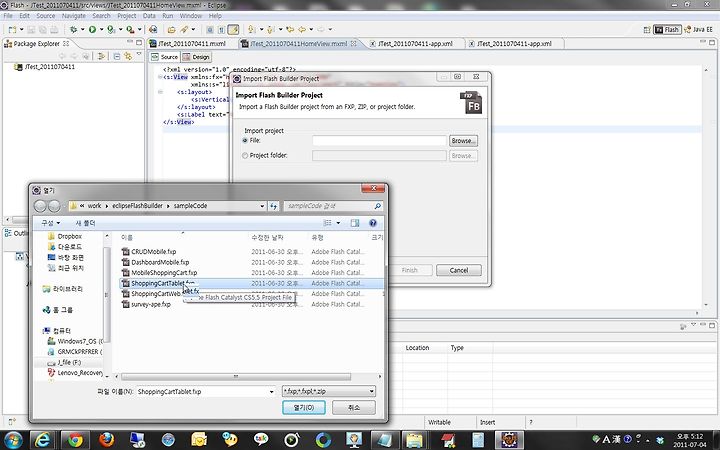Open Internet Explorer from taskbar
This screenshot has width=720, height=450.
coord(43,440)
